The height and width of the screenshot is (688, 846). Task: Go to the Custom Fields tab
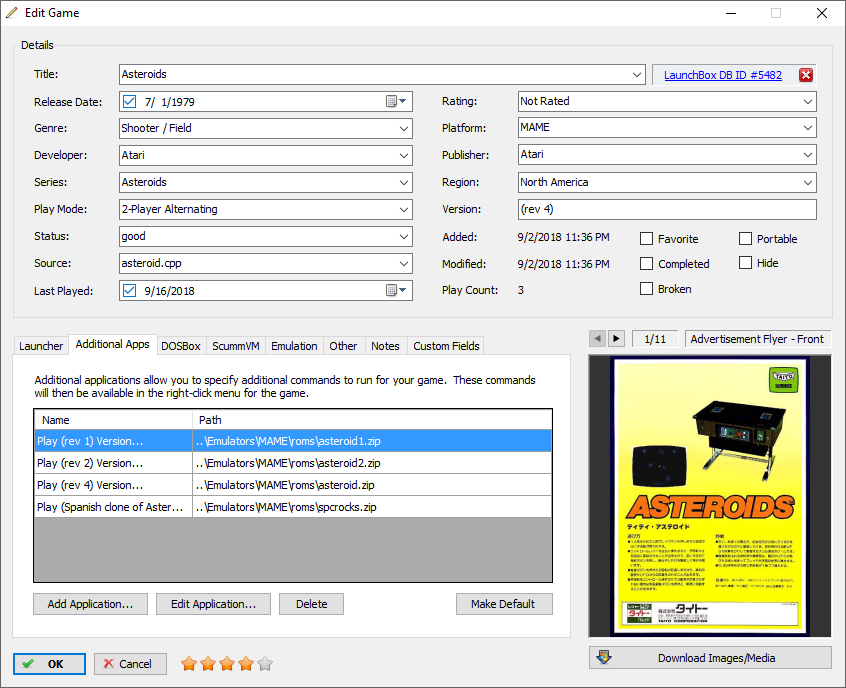click(x=446, y=346)
